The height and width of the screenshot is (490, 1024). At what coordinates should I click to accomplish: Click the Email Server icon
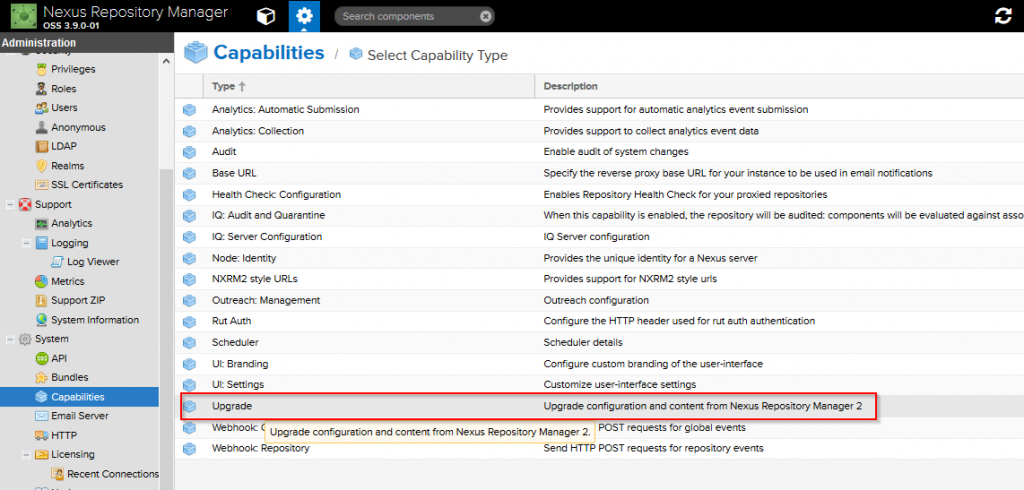pyautogui.click(x=42, y=416)
